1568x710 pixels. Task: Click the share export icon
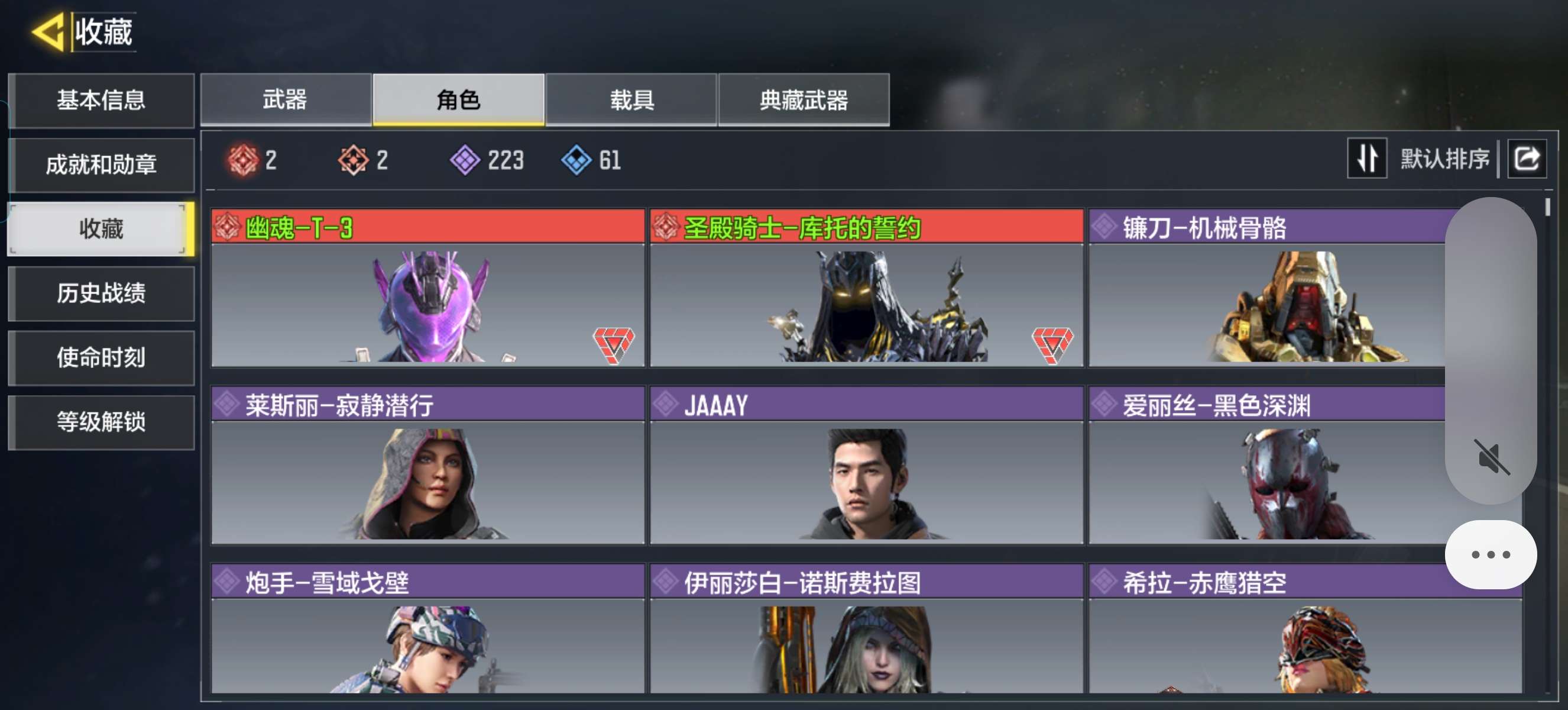point(1527,159)
